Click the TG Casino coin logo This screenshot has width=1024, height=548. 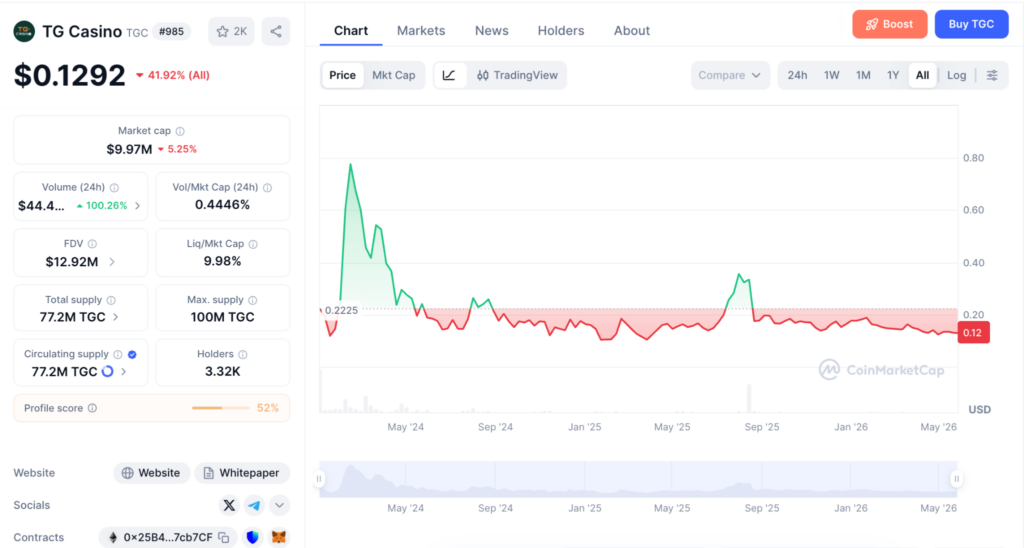(x=24, y=31)
